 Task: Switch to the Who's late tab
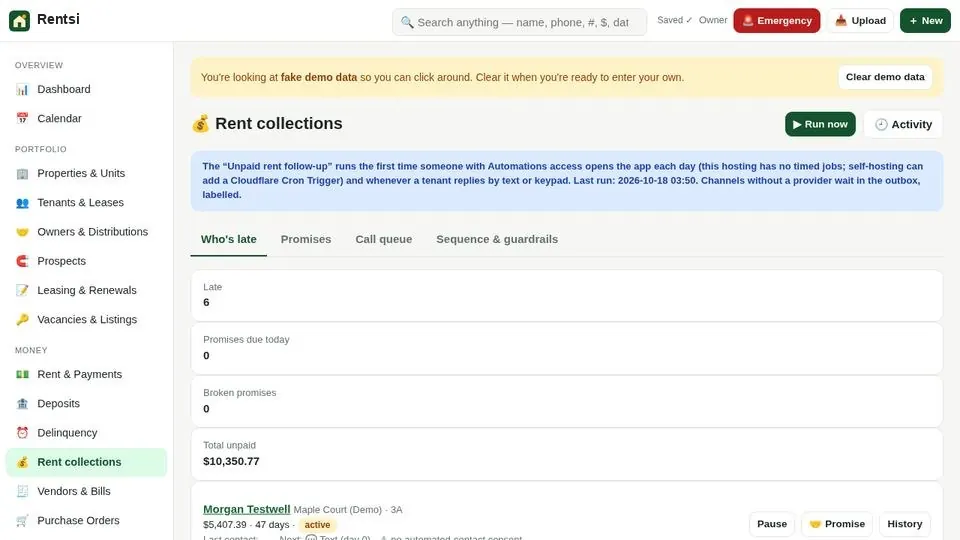pos(228,239)
